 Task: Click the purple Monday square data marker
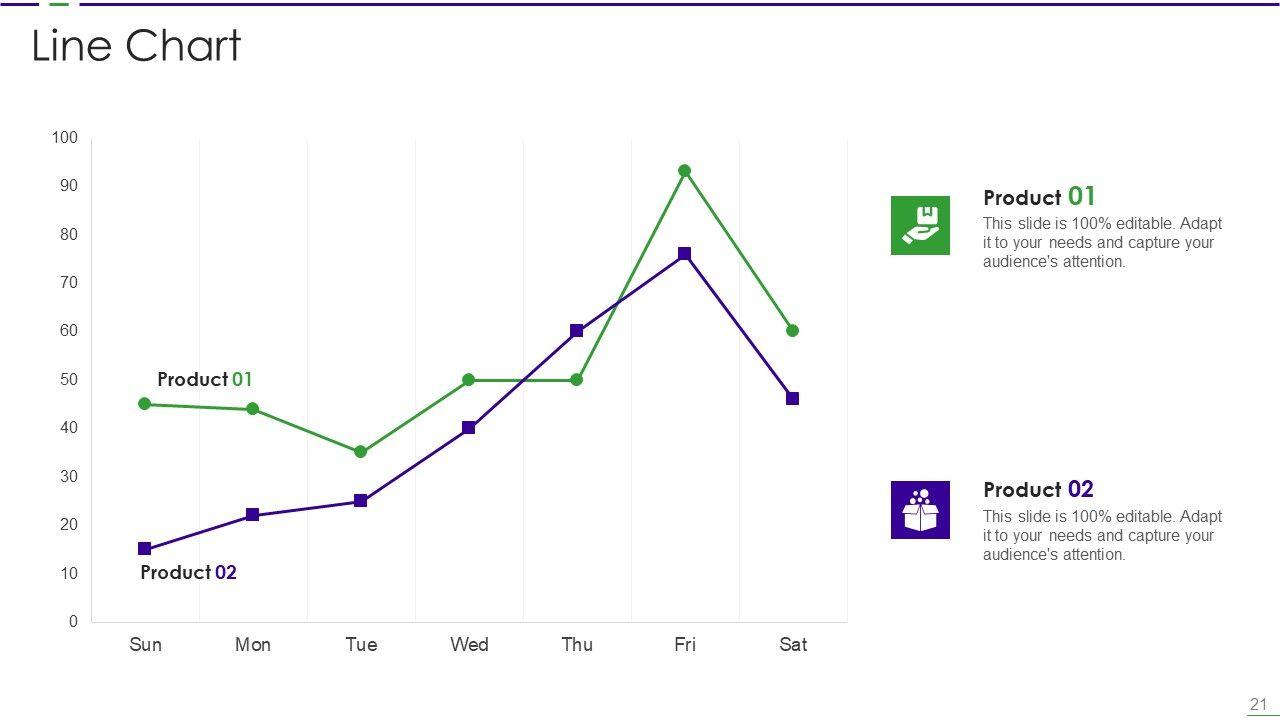point(253,515)
